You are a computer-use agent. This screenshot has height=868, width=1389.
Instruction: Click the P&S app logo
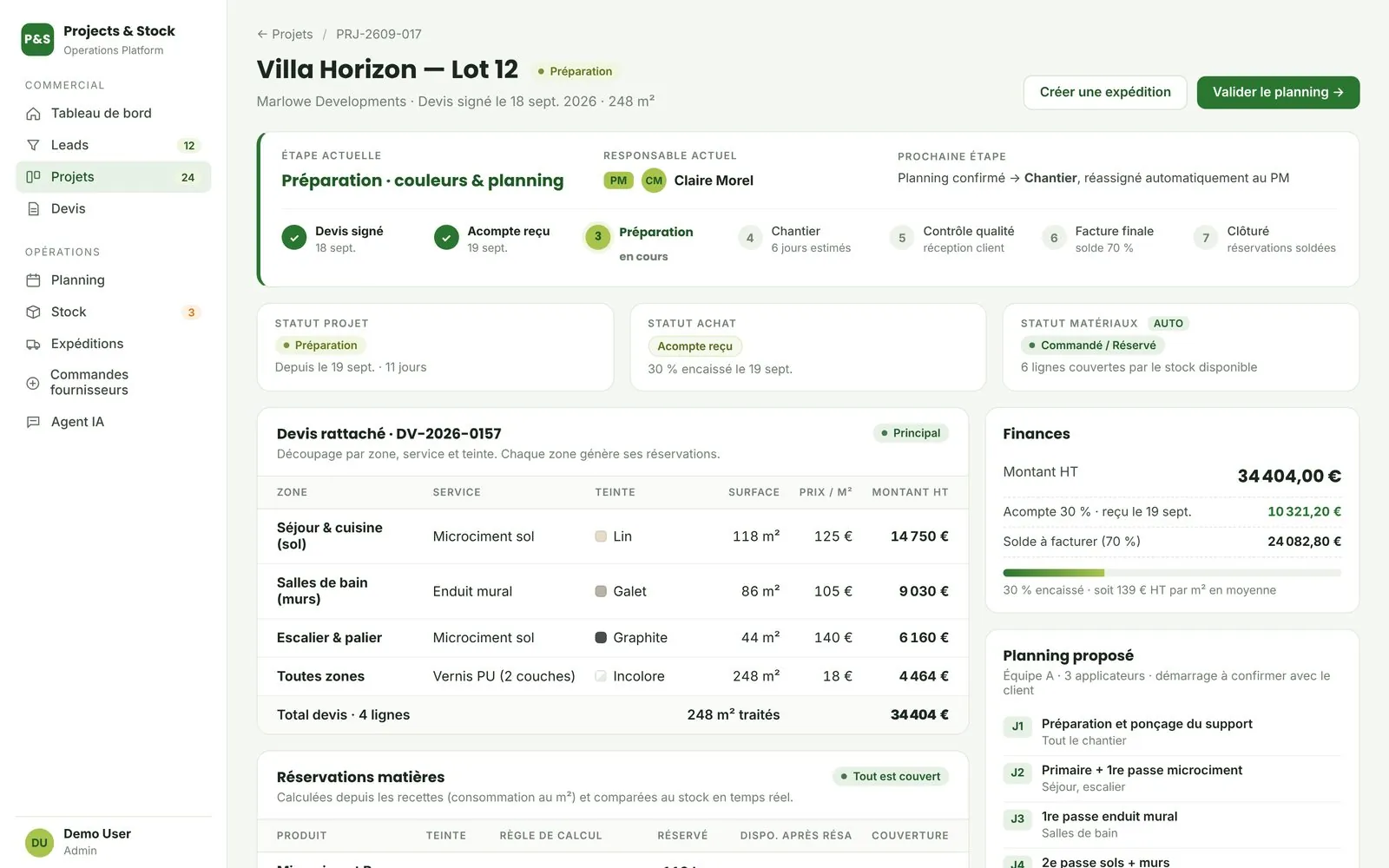pyautogui.click(x=37, y=39)
